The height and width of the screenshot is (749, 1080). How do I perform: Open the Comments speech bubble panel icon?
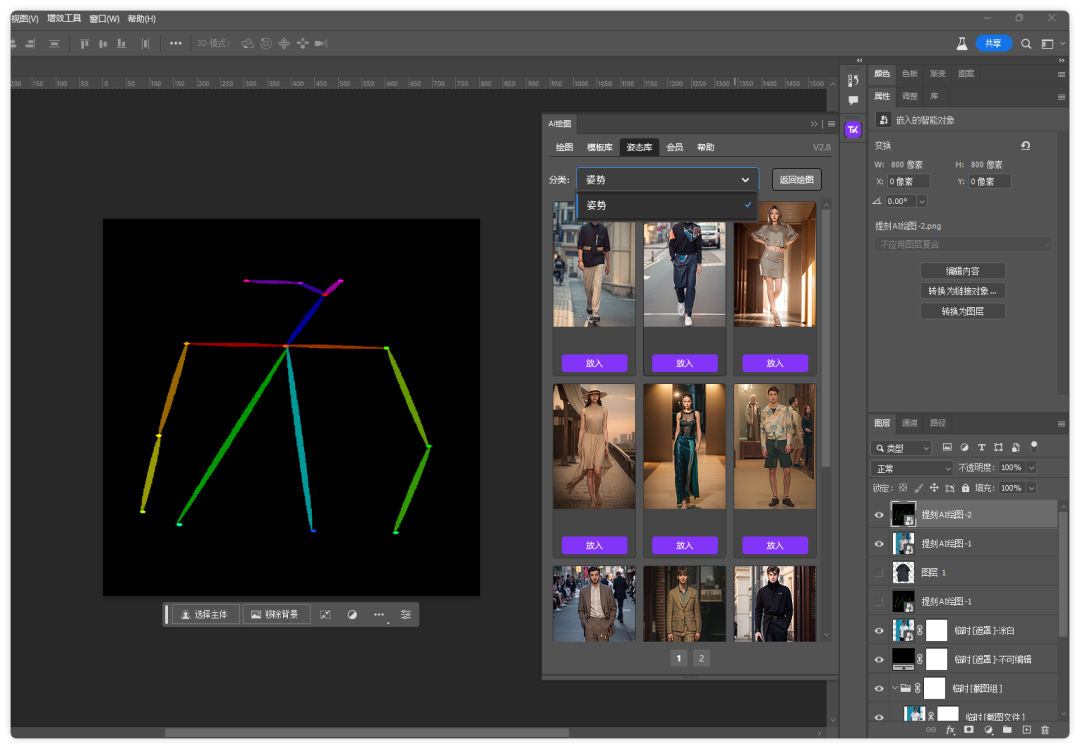(853, 101)
